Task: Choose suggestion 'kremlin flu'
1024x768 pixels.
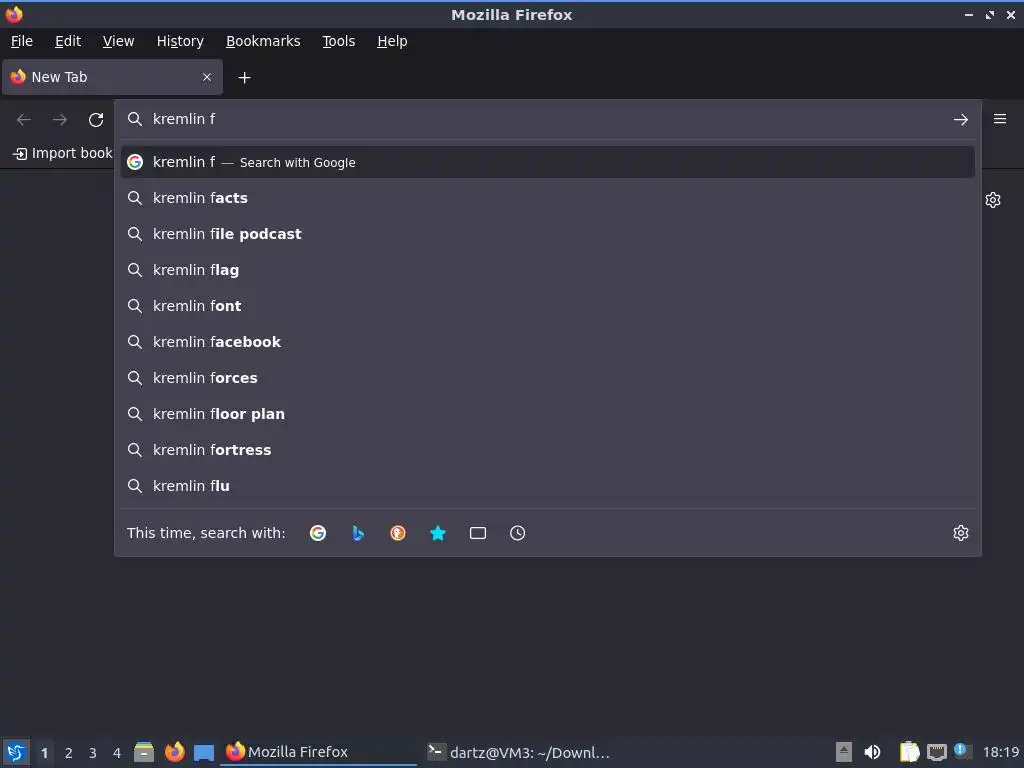Action: (547, 486)
